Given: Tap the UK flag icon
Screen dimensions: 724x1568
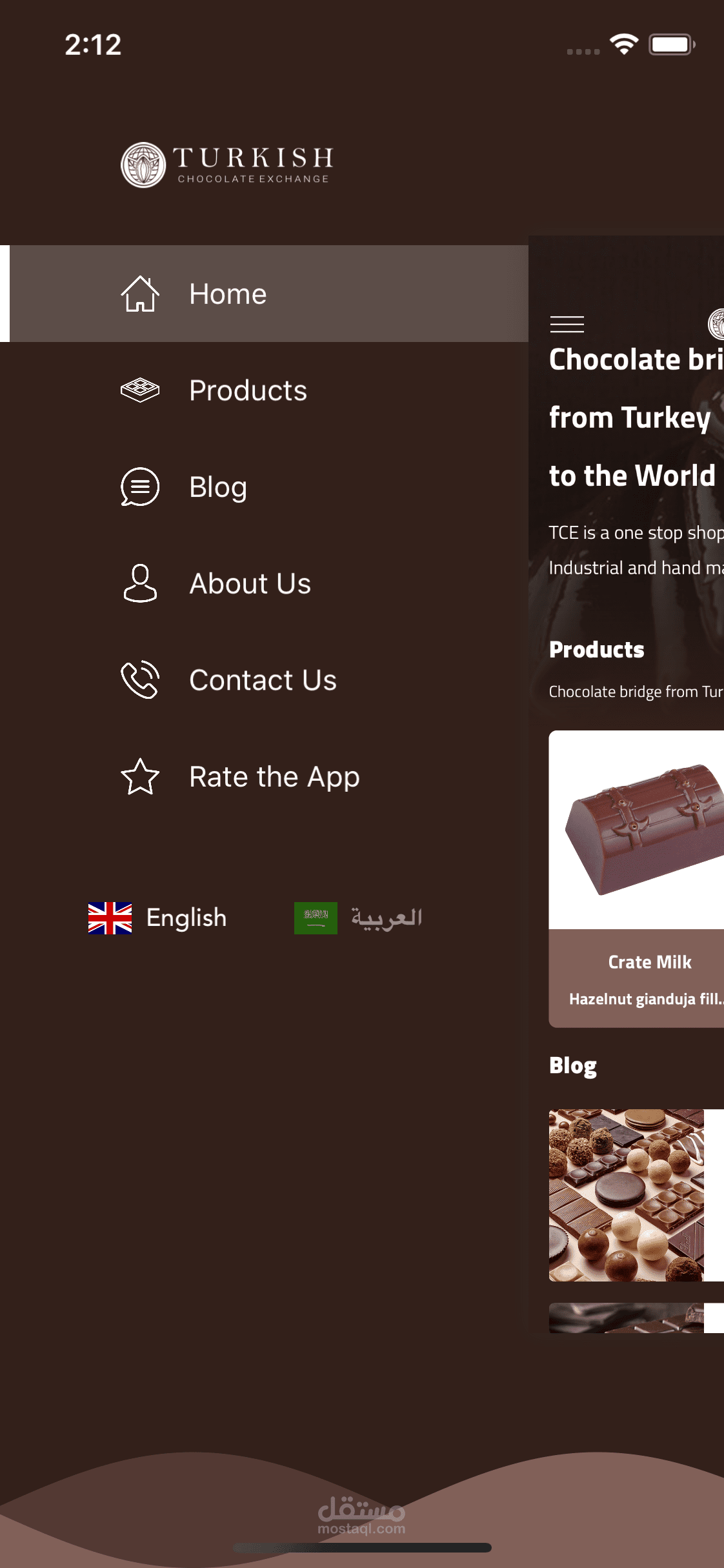Looking at the screenshot, I should click(x=110, y=918).
